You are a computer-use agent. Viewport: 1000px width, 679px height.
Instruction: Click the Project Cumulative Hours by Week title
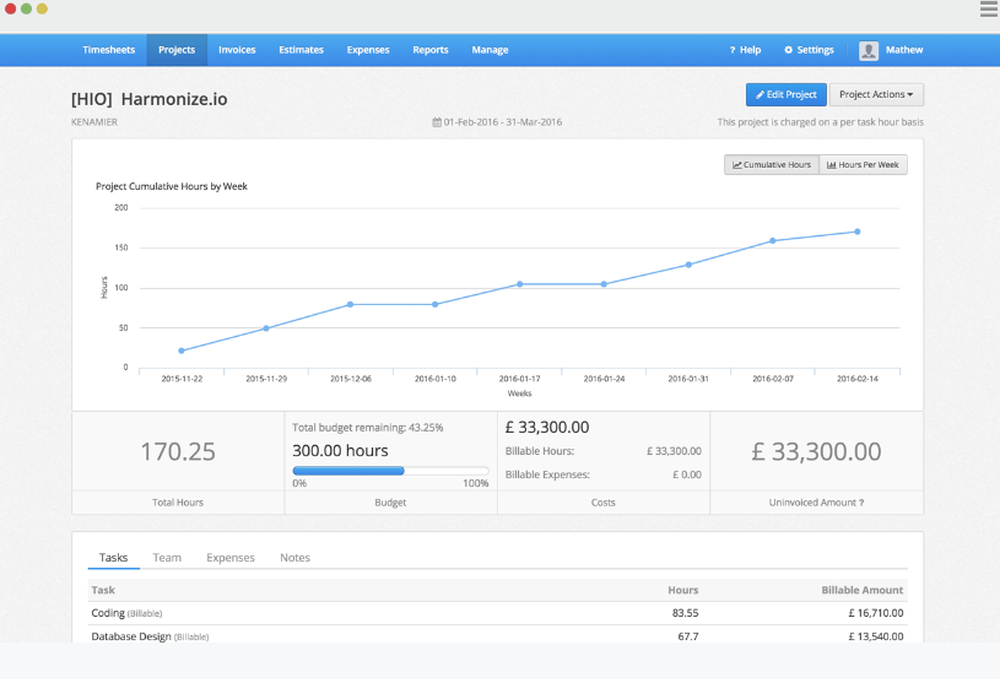[172, 186]
